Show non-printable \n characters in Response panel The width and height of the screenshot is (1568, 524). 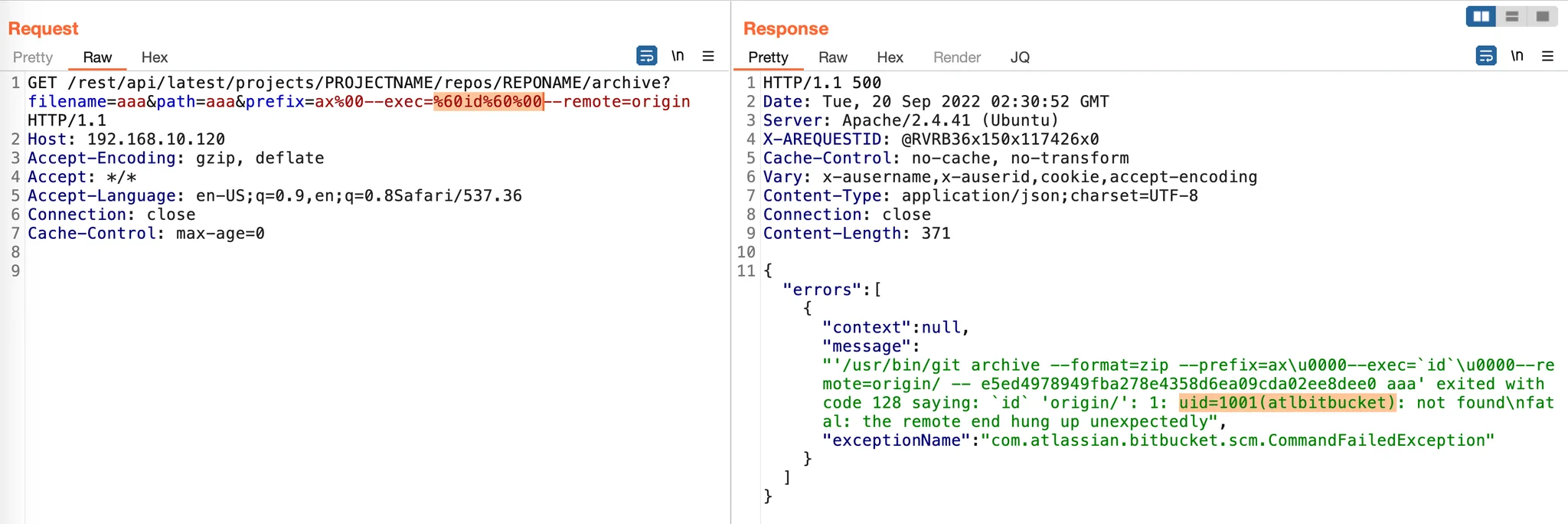pos(1517,56)
